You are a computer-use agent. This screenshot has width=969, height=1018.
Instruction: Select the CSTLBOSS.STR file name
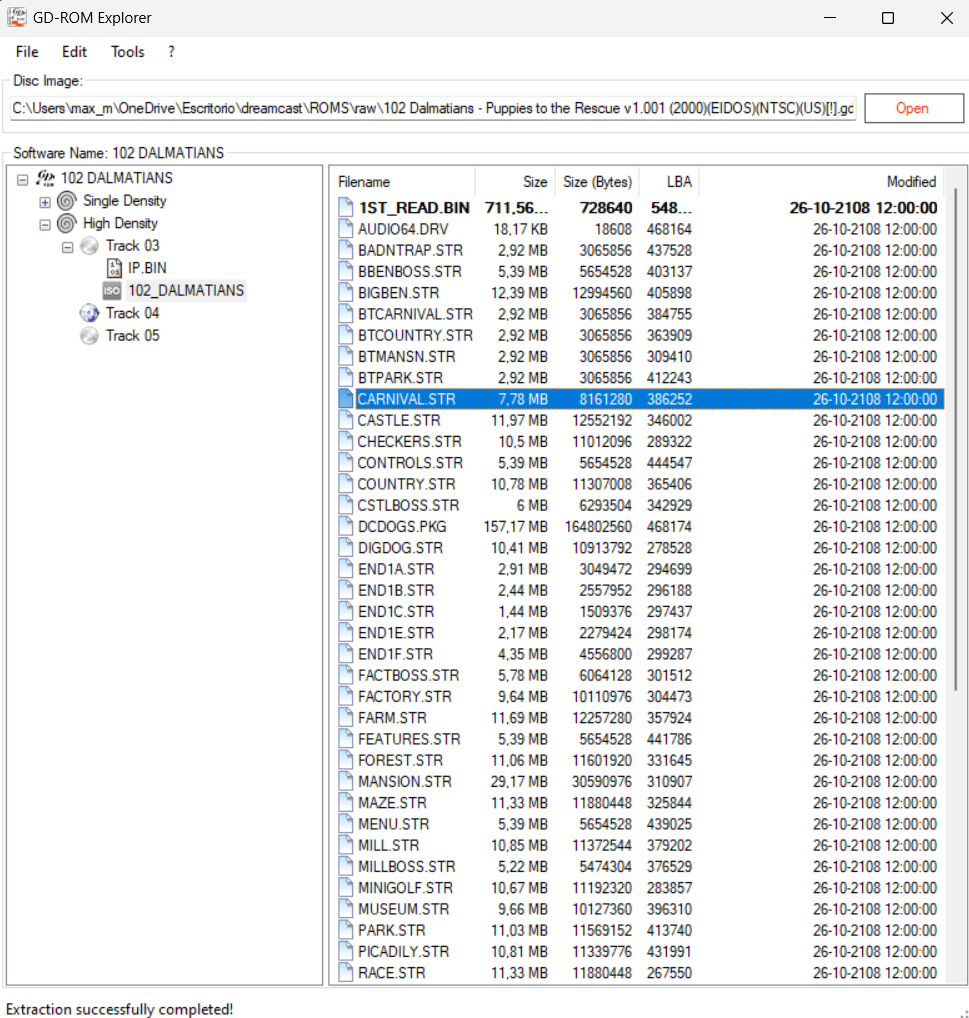coord(408,505)
